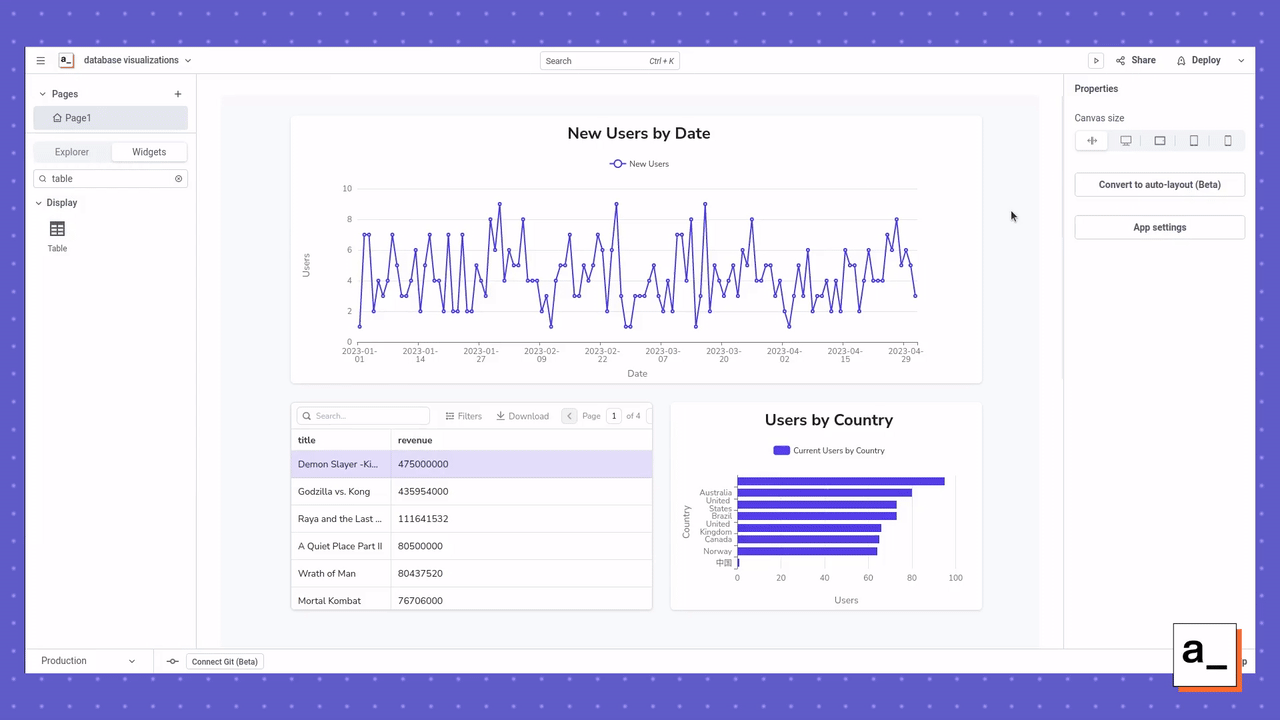
Task: Select the tablet portrait canvas size icon
Action: [x=1194, y=140]
